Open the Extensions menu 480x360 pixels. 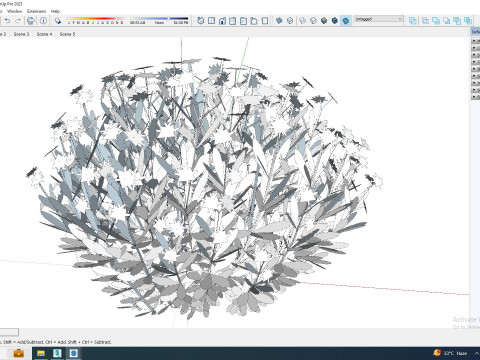36,11
